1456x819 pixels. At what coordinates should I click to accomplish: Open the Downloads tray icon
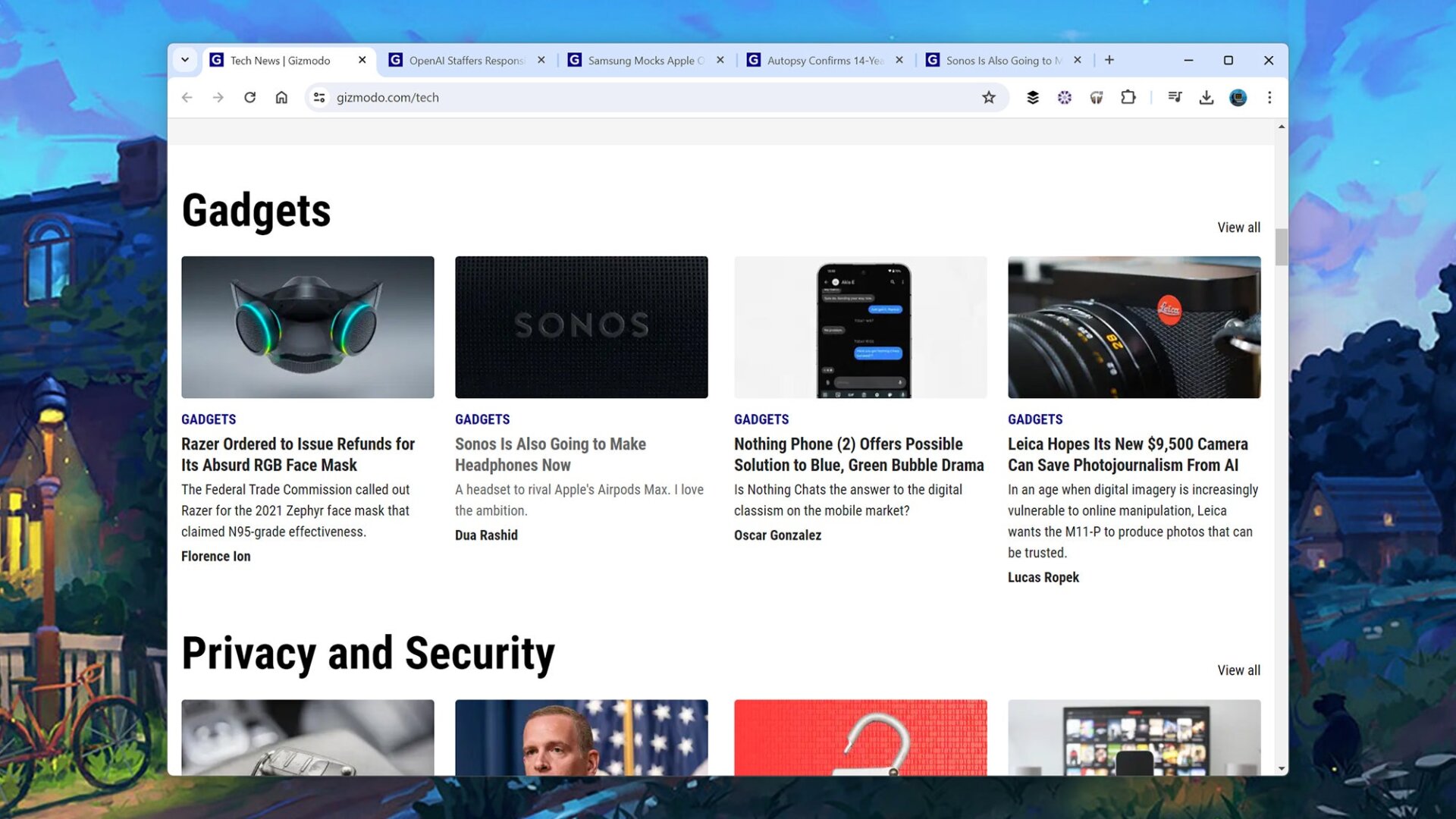(1206, 97)
